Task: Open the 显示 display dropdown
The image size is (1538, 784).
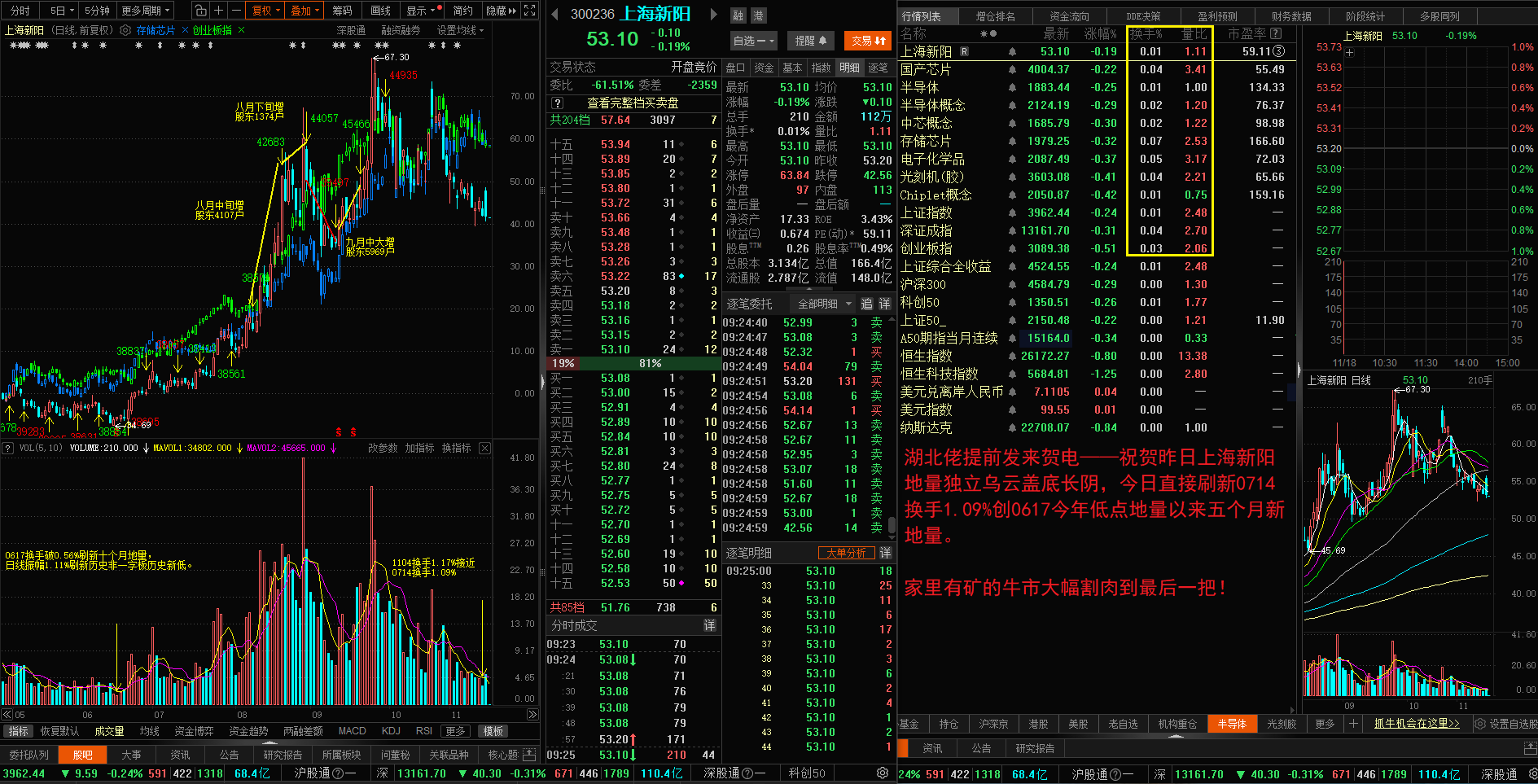Action: click(x=423, y=11)
